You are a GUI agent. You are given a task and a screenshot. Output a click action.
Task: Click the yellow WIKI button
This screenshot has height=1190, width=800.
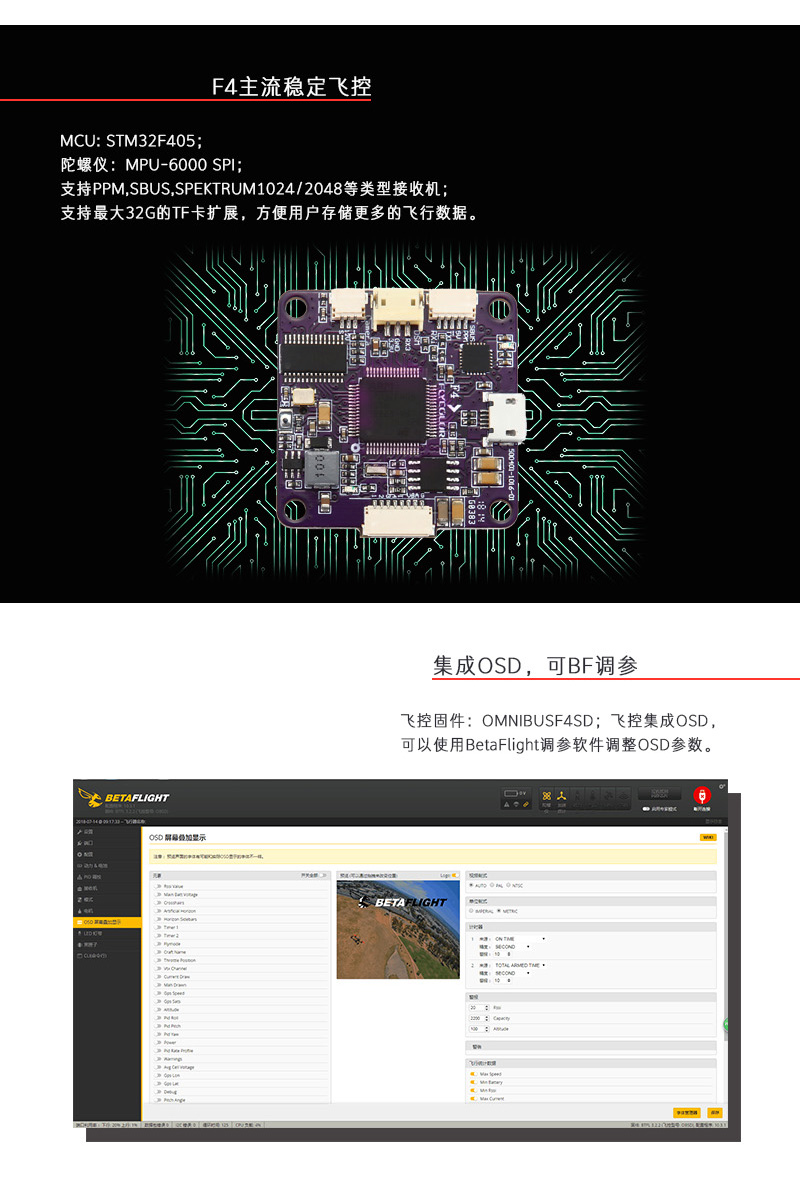coord(708,837)
